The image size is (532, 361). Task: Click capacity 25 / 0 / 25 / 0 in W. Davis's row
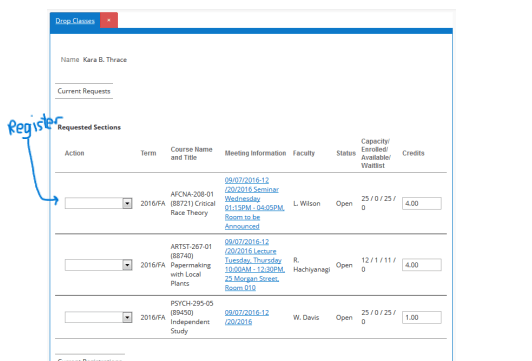click(378, 317)
